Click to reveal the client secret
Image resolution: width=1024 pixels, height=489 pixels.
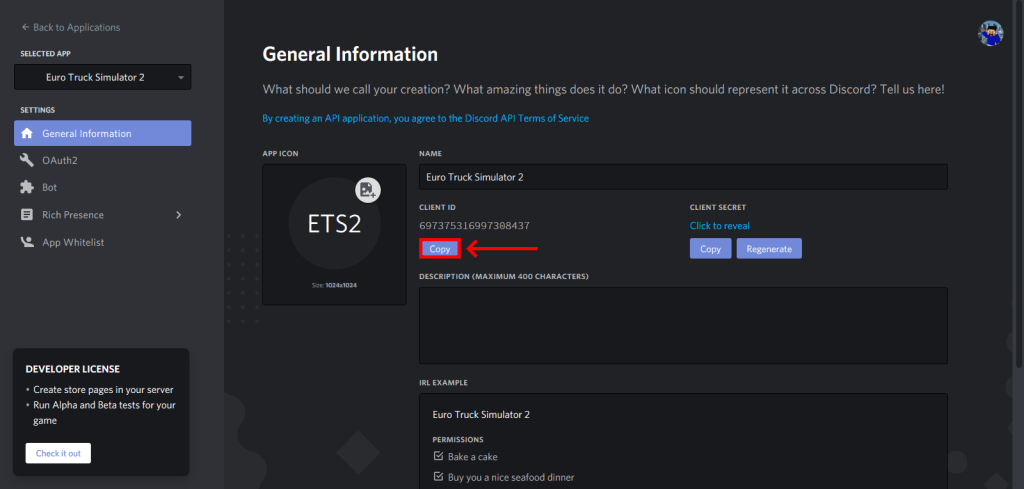[719, 226]
